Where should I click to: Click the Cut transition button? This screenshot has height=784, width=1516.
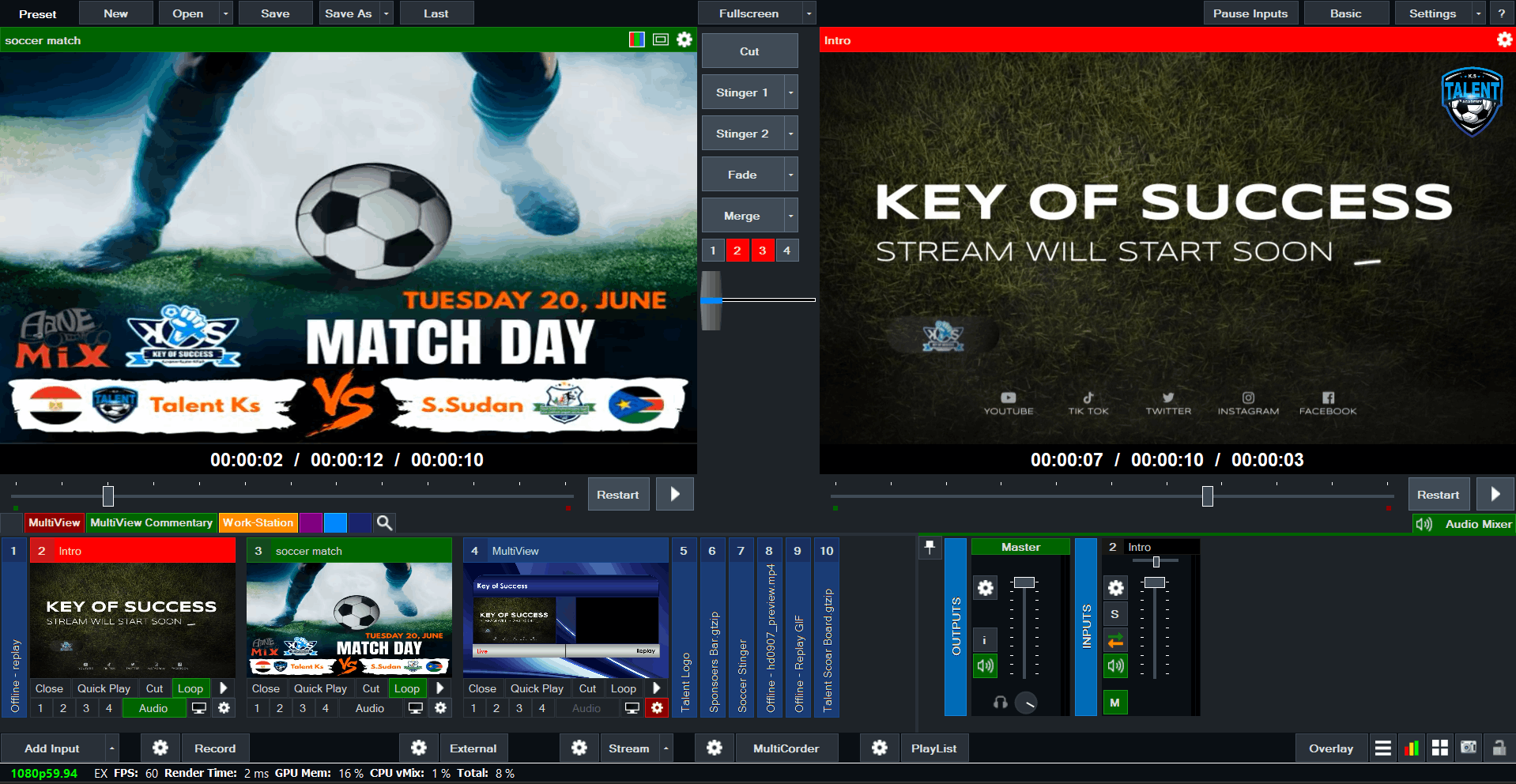click(749, 51)
